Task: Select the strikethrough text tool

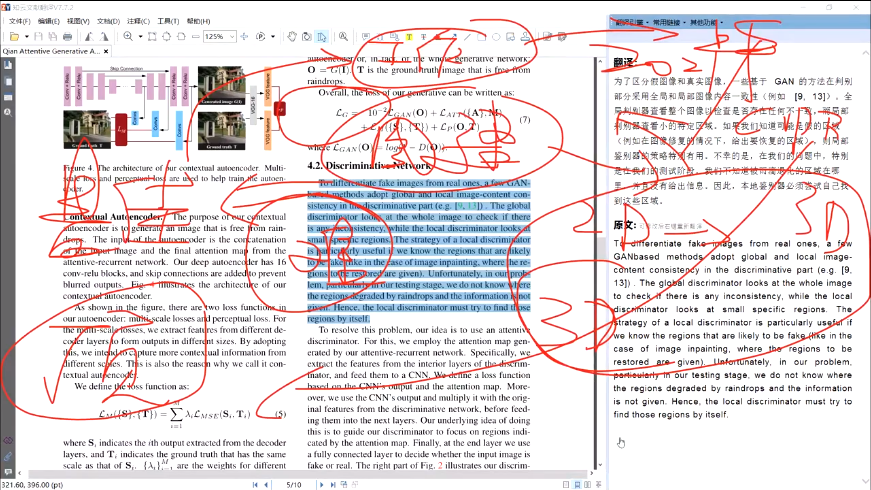Action: pos(423,37)
